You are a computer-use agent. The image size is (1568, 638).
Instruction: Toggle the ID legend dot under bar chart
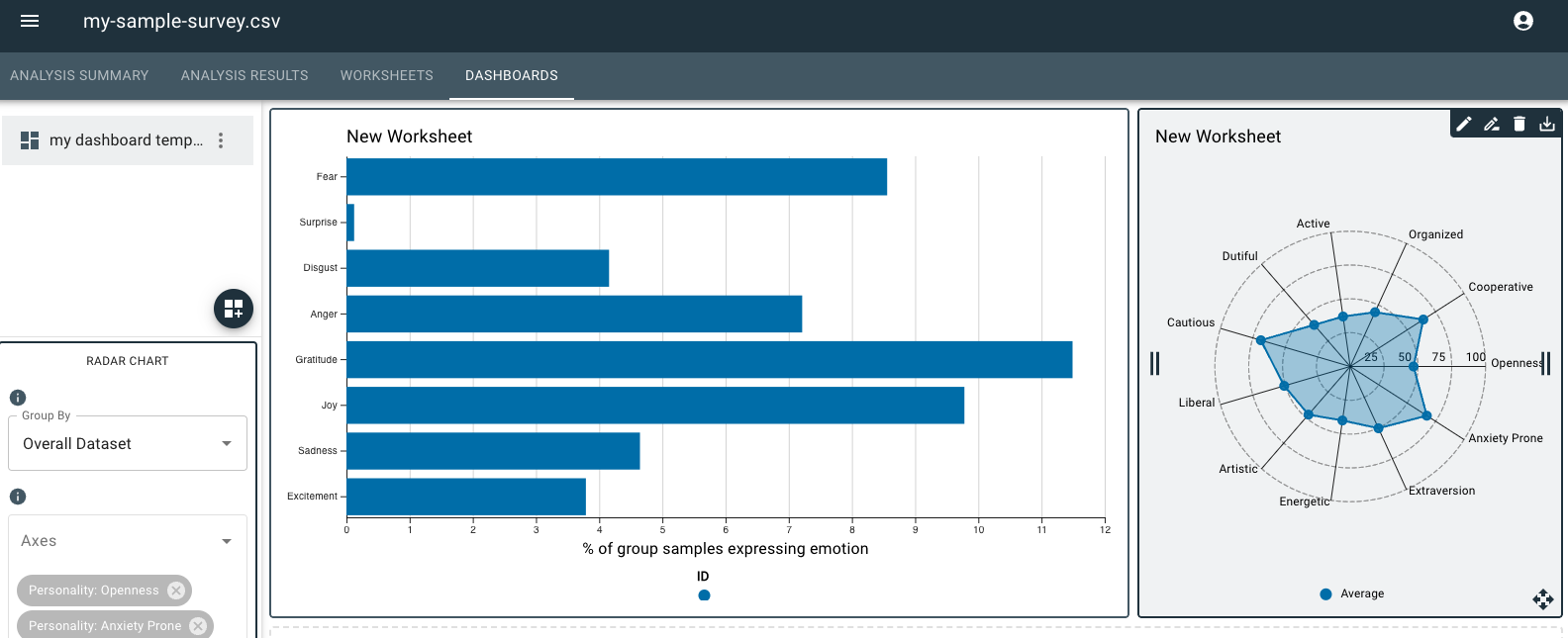click(x=704, y=595)
